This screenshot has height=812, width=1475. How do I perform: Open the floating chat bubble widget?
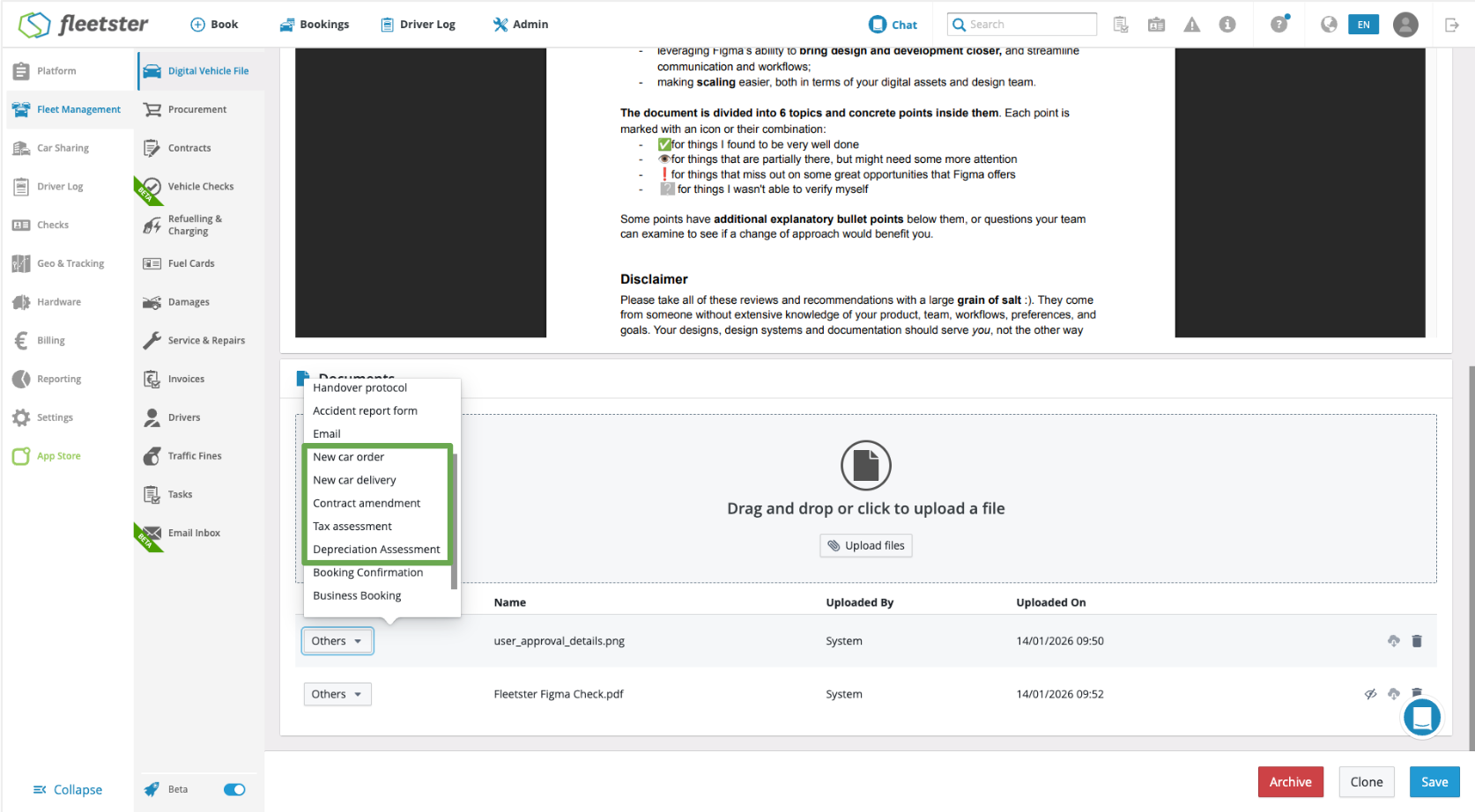[x=1421, y=718]
